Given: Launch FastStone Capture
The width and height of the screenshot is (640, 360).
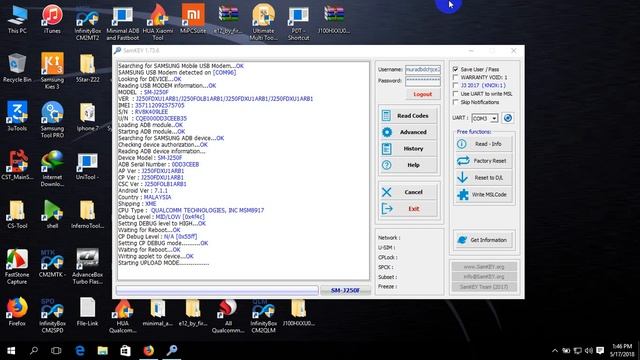Looking at the screenshot, I should coord(17,267).
